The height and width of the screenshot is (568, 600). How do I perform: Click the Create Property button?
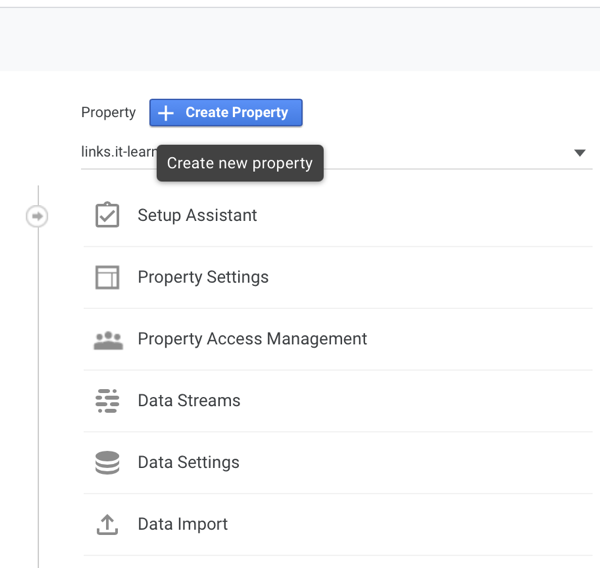226,113
